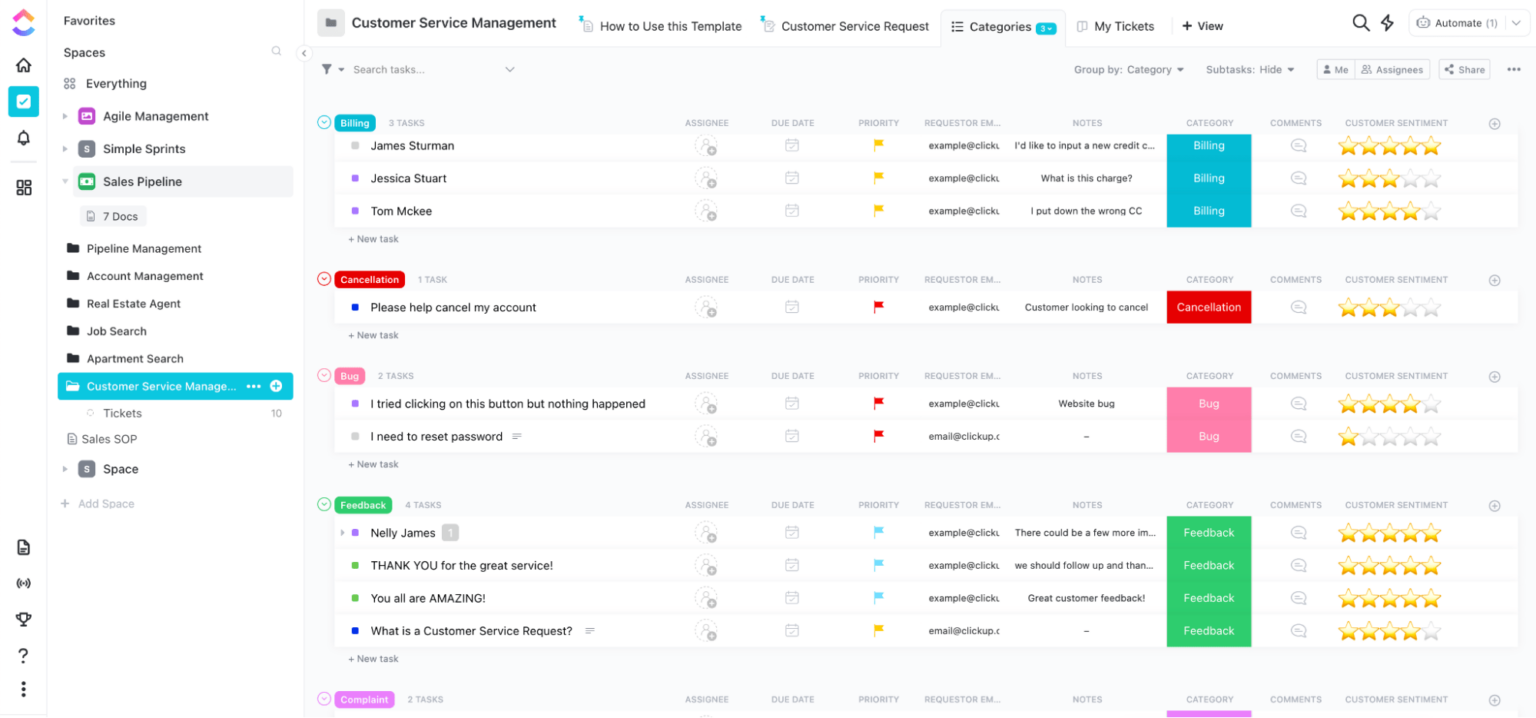This screenshot has width=1536, height=718.
Task: Toggle the Me filter in the toolbar
Action: point(1336,69)
